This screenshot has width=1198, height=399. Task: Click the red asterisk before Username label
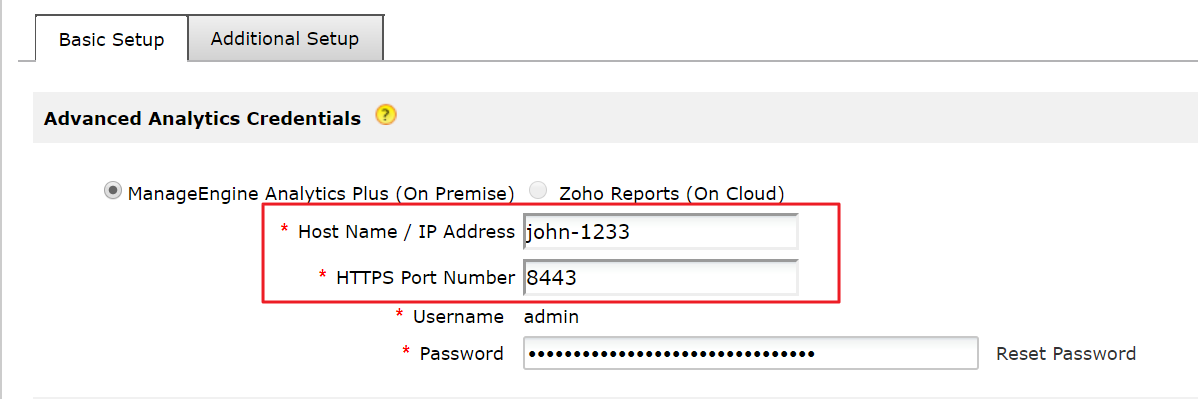tap(400, 313)
